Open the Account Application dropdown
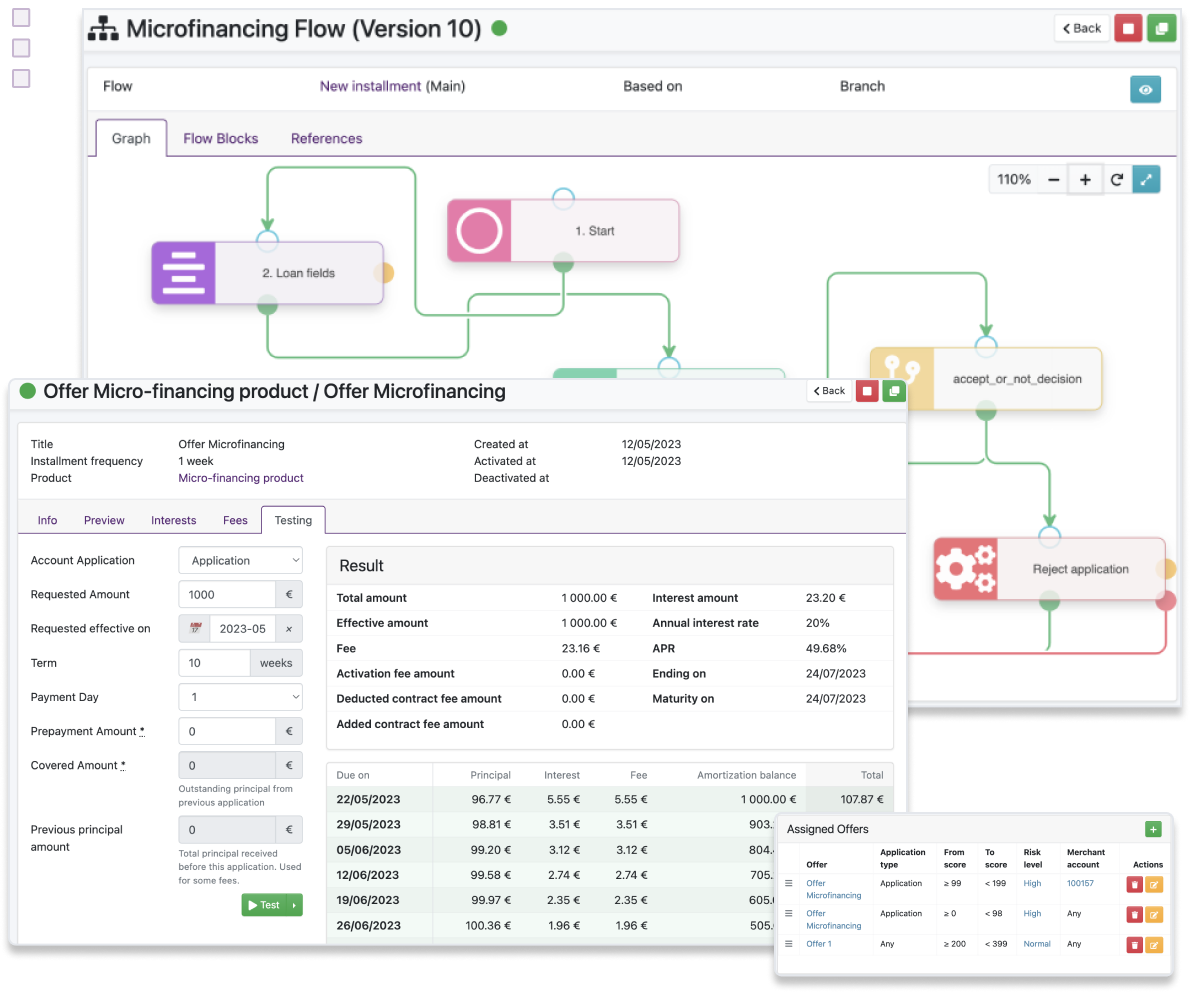 tap(240, 561)
